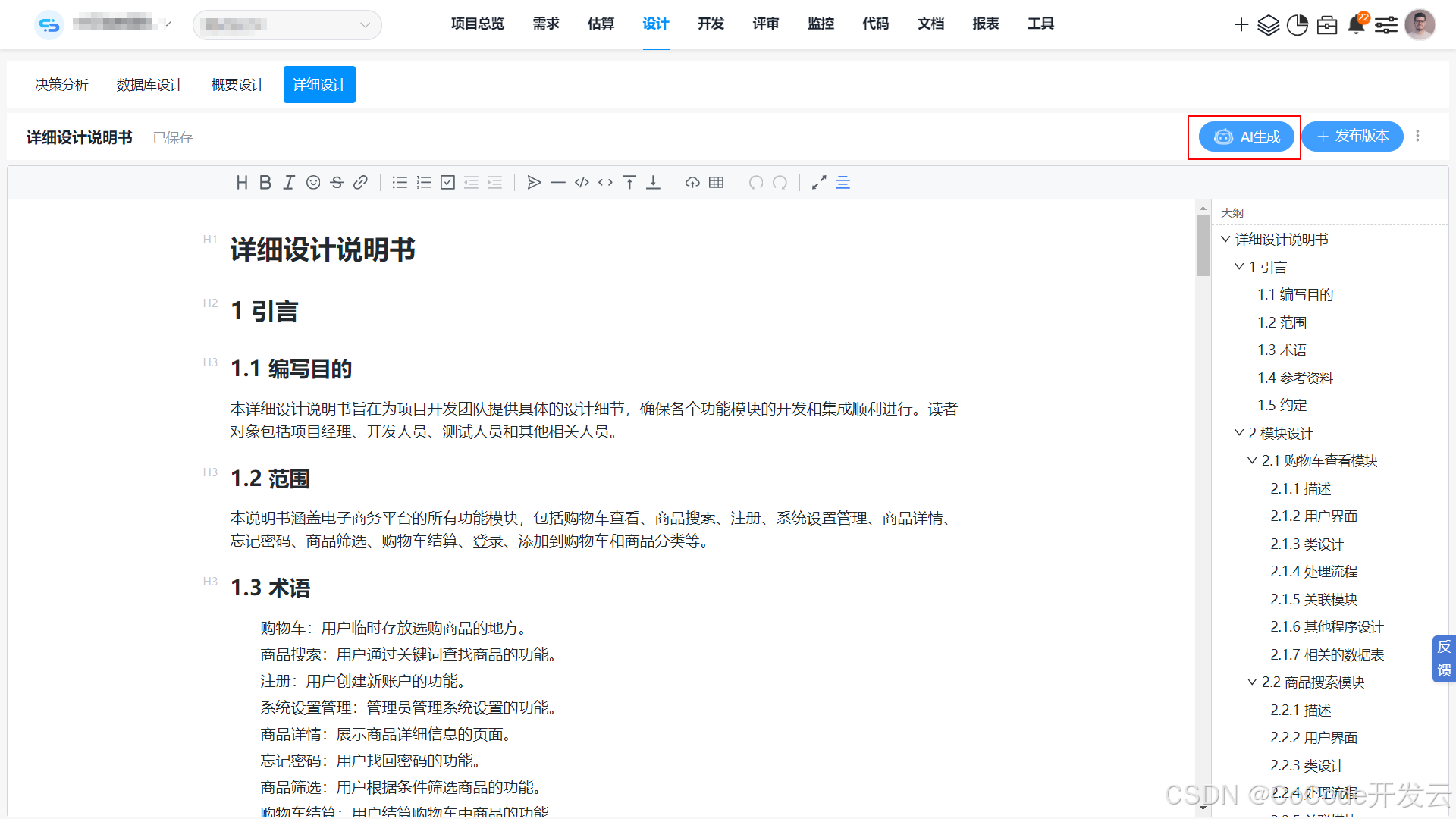Insert a checkbox task list
The height and width of the screenshot is (819, 1456).
point(447,182)
